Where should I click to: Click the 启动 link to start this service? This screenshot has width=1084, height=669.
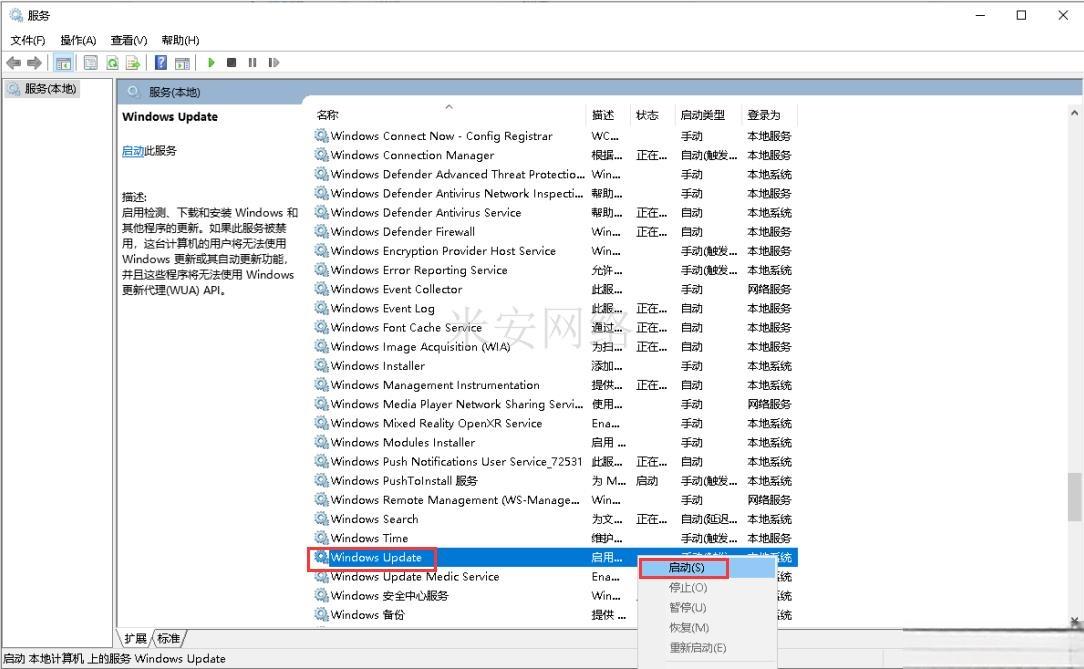pyautogui.click(x=133, y=151)
